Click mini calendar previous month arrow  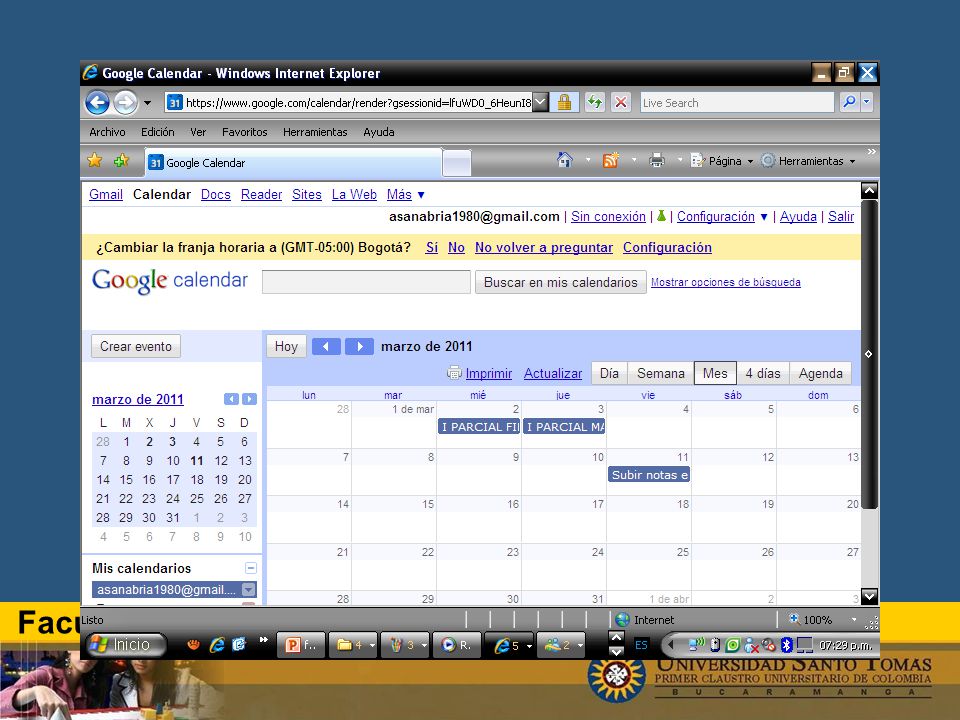tap(231, 399)
